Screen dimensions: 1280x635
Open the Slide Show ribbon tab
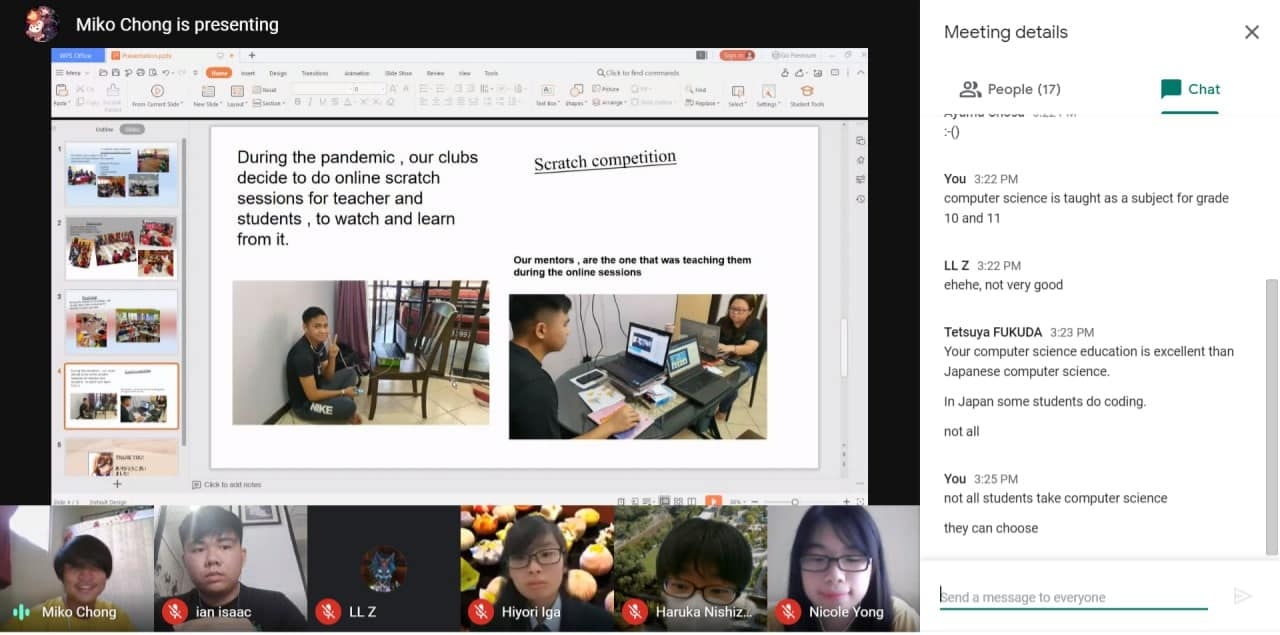(x=398, y=73)
